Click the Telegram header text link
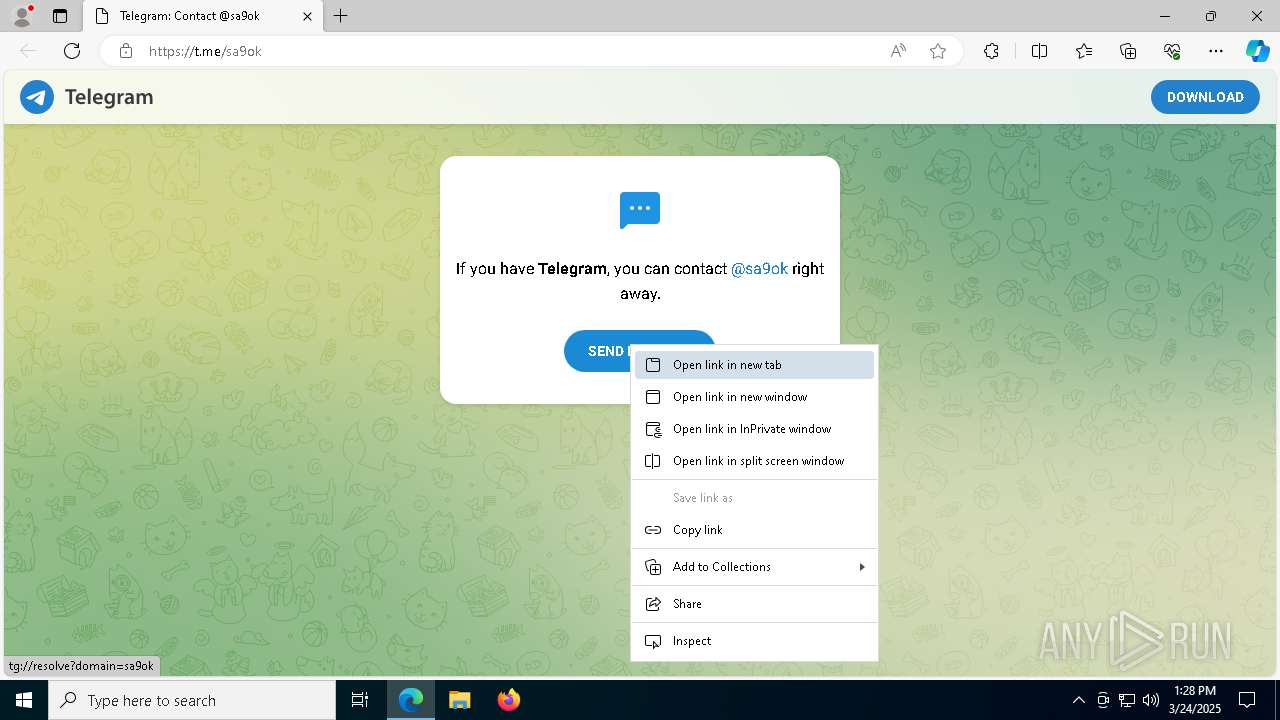Screen dimensions: 1280x720 coord(109,97)
